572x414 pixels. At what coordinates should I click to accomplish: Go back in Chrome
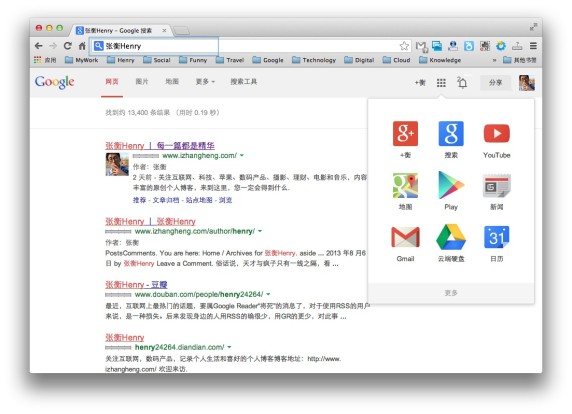click(x=39, y=46)
